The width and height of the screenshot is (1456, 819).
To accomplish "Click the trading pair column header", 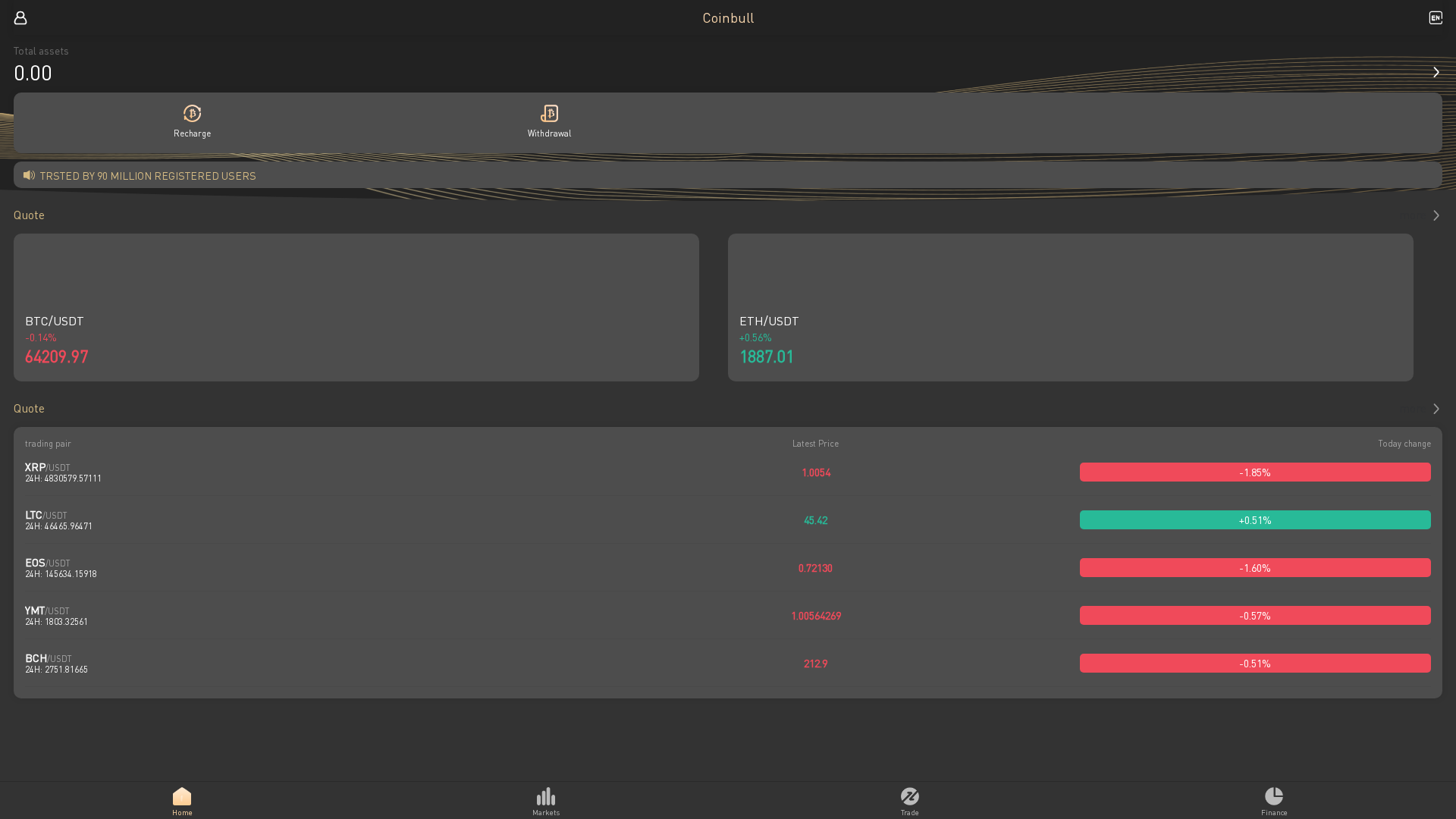I will point(48,444).
